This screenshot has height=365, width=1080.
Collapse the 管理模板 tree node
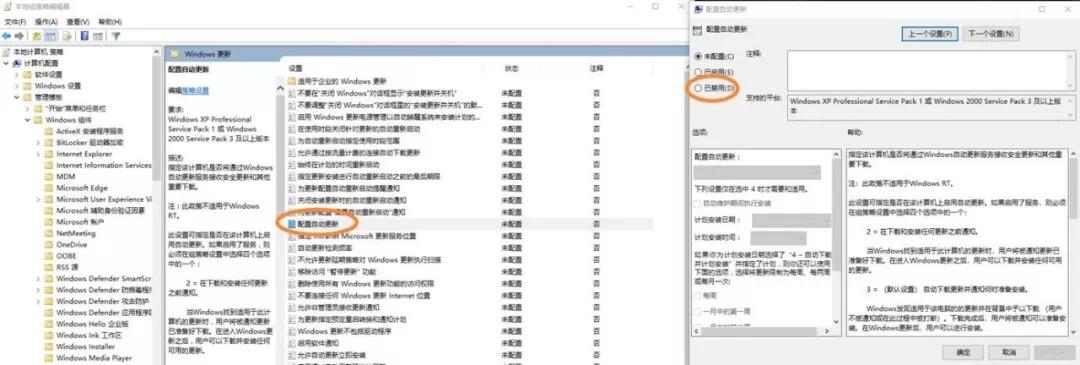(x=17, y=97)
